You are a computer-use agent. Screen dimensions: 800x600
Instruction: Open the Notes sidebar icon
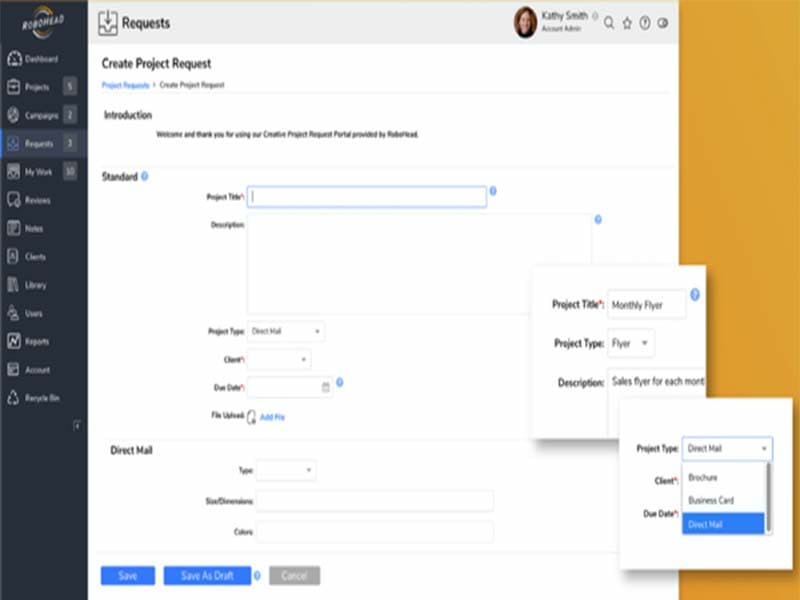coord(14,228)
